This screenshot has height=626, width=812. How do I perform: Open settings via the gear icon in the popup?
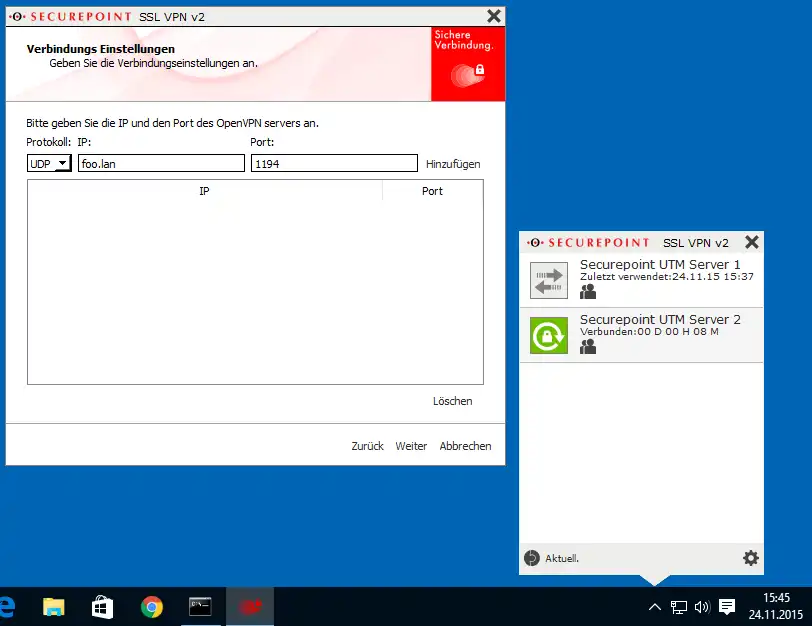(751, 558)
